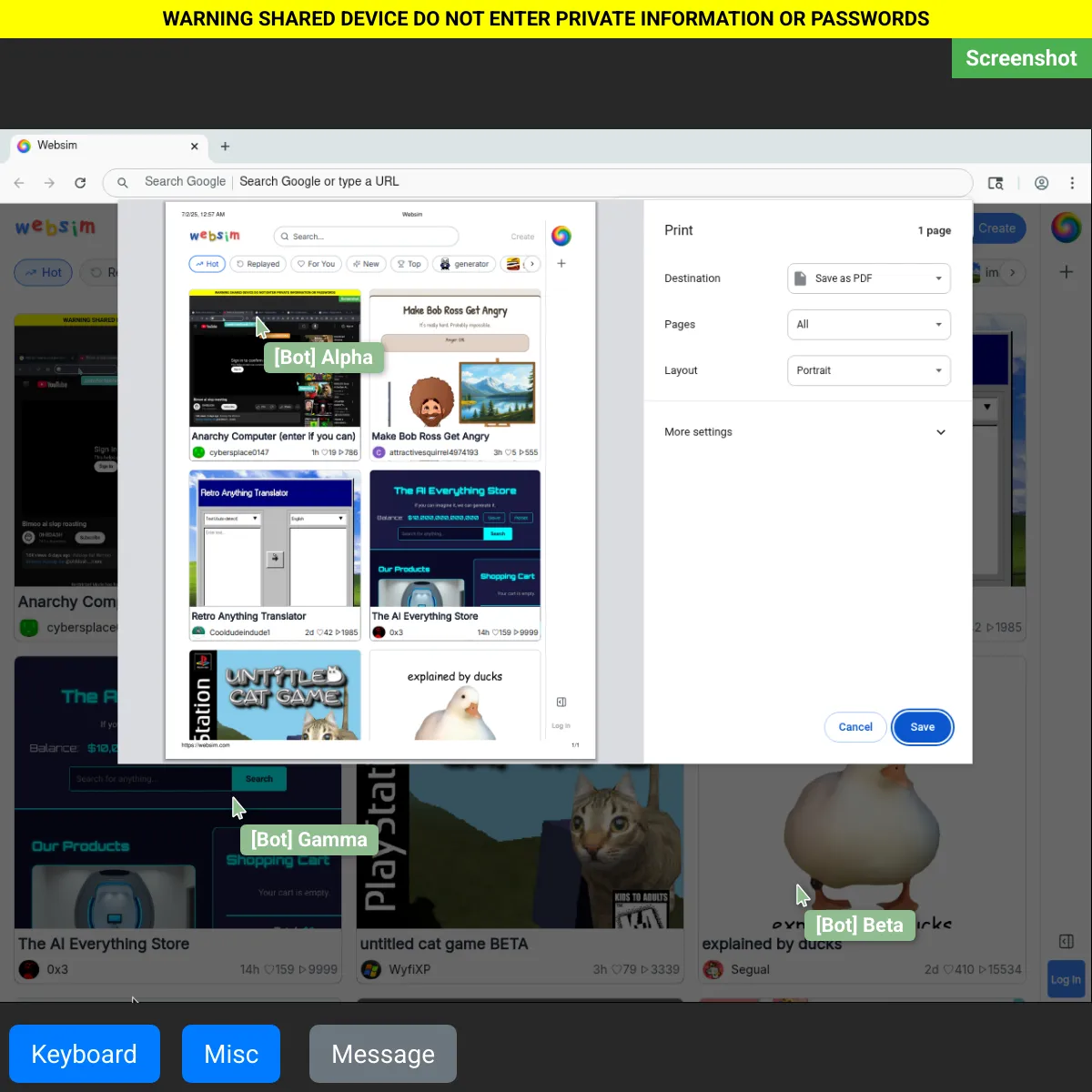Click Retro Anything Translator preview card

coord(275,554)
